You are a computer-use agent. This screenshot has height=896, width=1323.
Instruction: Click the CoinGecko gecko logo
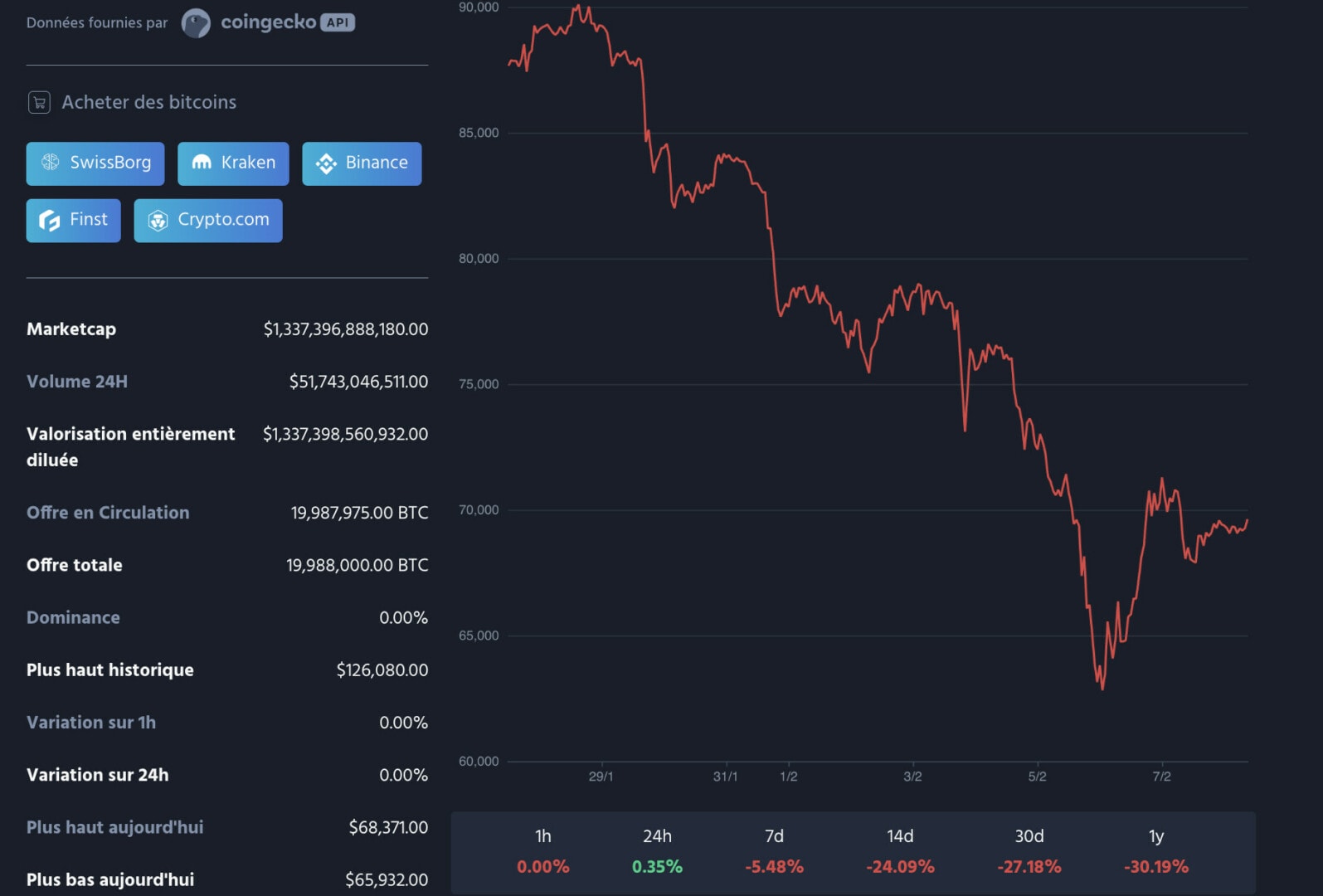click(196, 22)
